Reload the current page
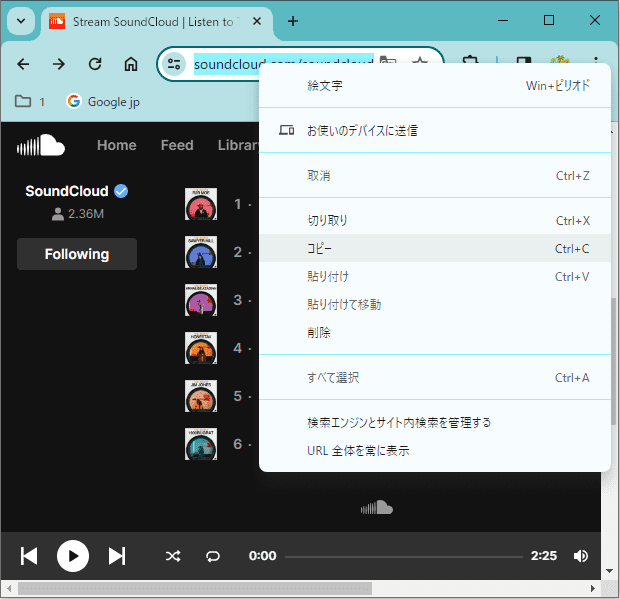Image resolution: width=620 pixels, height=599 pixels. pyautogui.click(x=95, y=64)
